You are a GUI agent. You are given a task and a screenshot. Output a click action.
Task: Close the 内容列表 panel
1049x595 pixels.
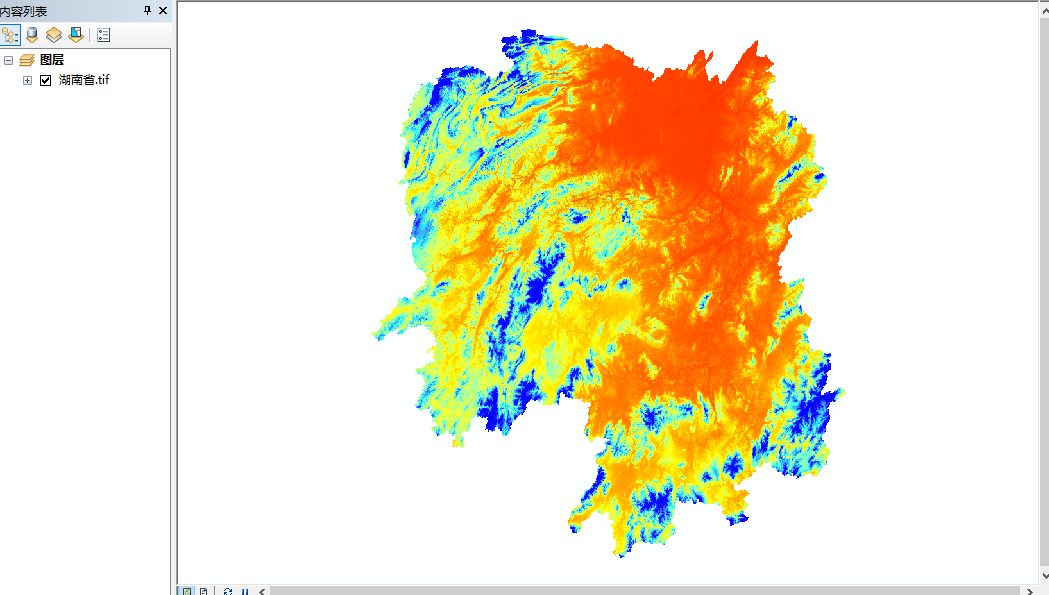tap(163, 10)
